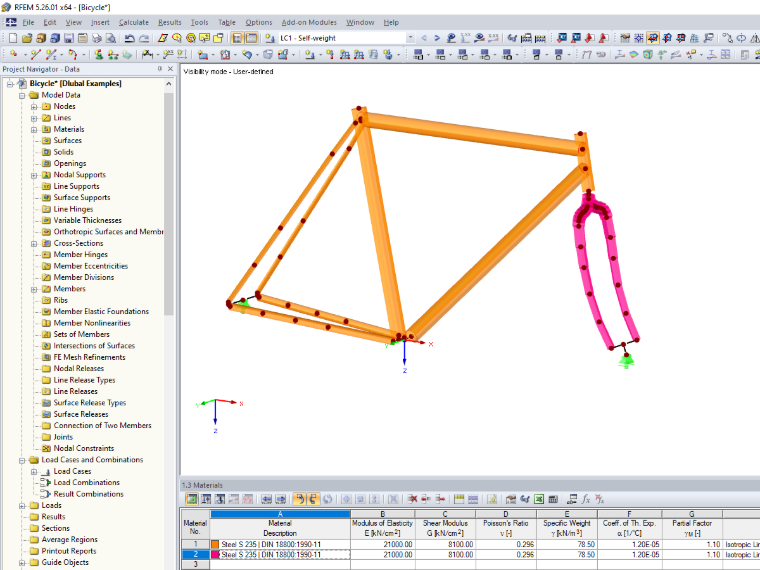Click the Modulus of Elasticity cell for material 1
This screenshot has height=570, width=760.
[x=382, y=544]
